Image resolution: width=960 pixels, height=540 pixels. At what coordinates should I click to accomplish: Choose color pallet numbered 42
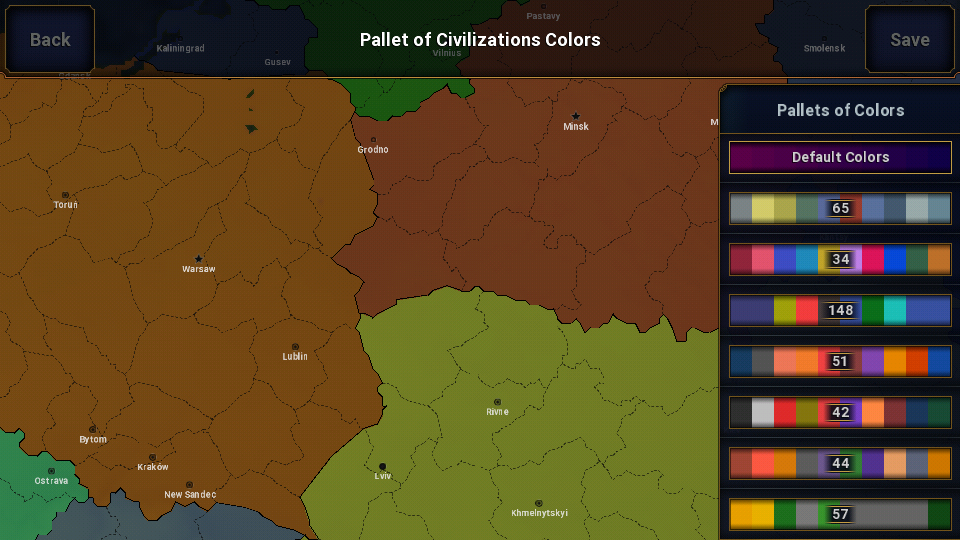pos(840,412)
